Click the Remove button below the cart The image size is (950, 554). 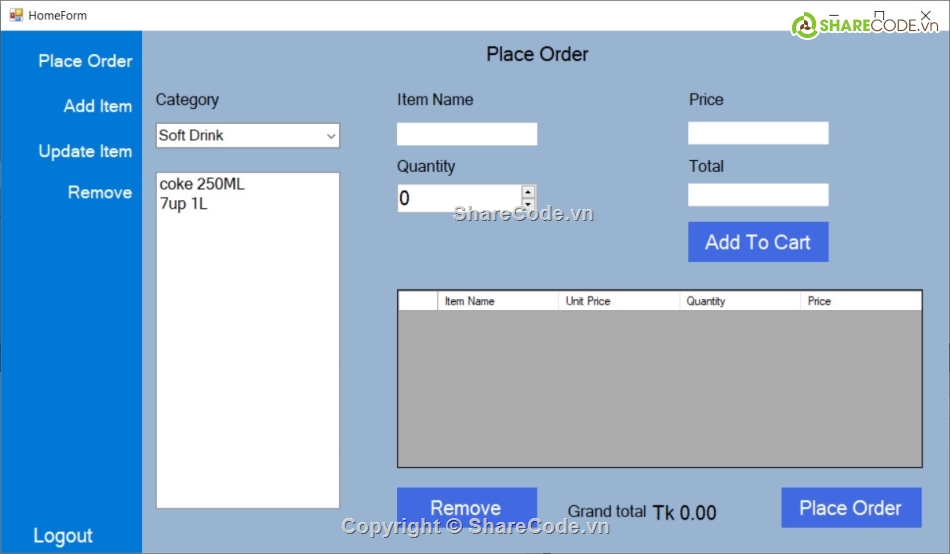point(466,507)
